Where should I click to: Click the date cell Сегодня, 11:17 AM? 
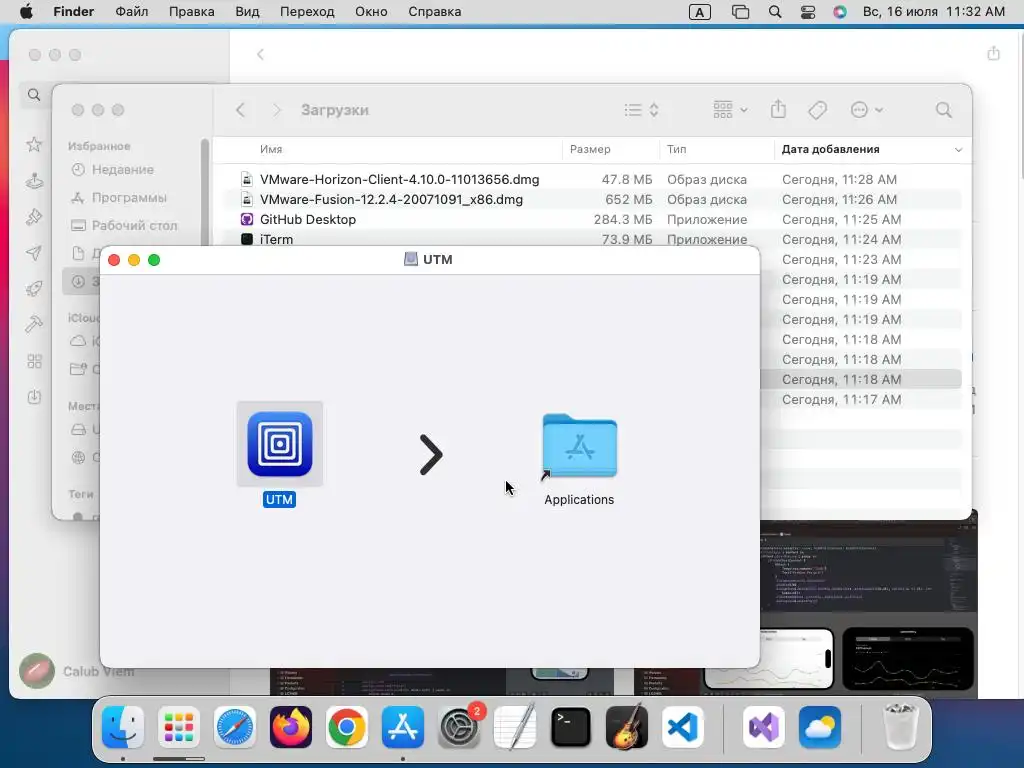[841, 400]
